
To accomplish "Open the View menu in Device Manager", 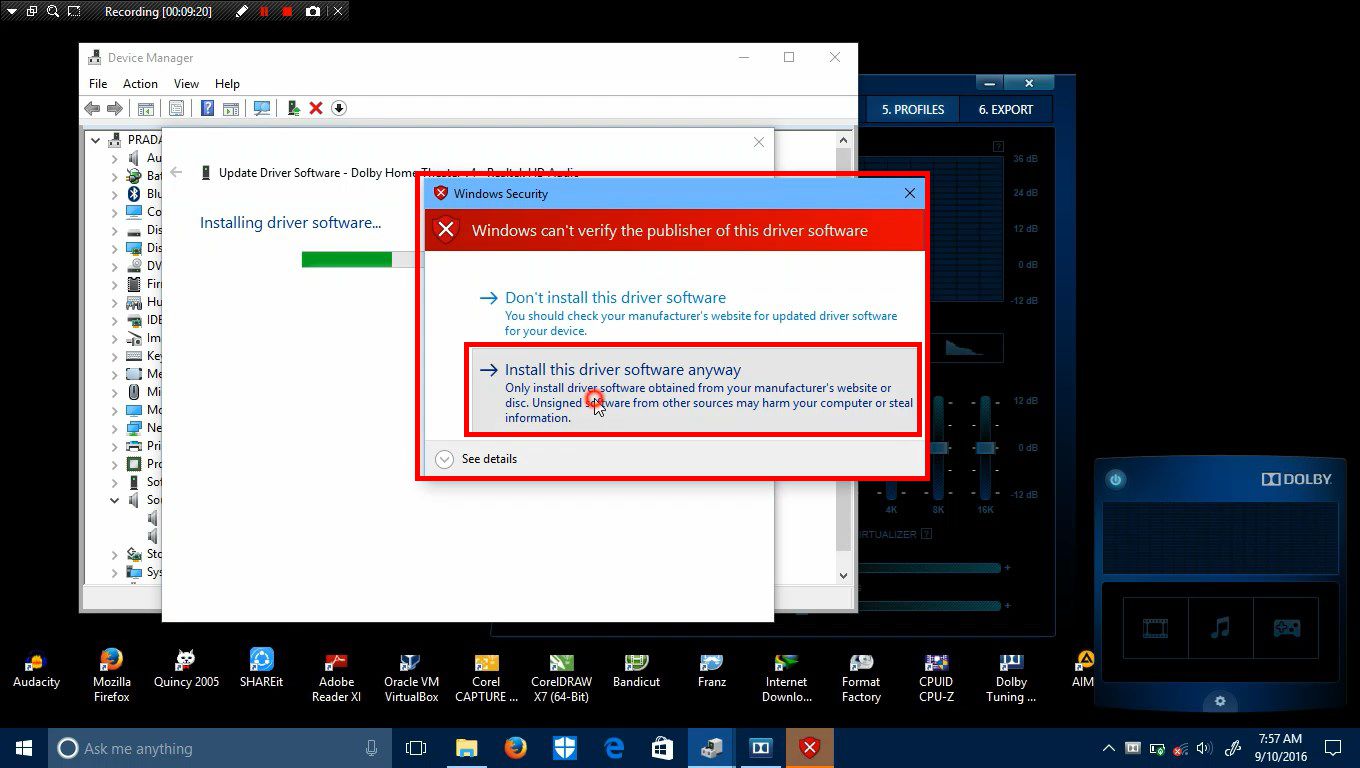I will [x=186, y=84].
